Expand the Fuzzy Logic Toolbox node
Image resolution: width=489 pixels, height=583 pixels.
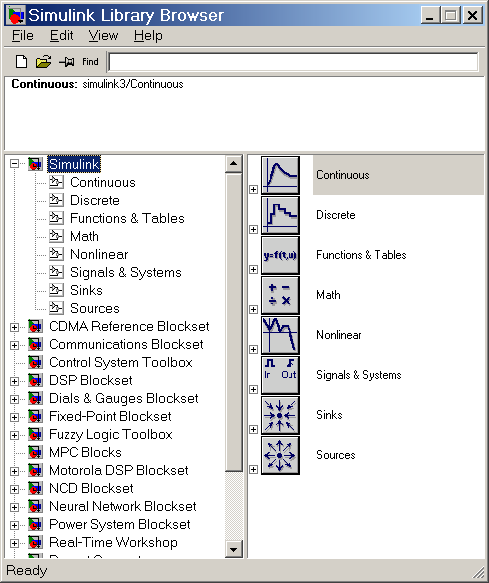pyautogui.click(x=15, y=435)
